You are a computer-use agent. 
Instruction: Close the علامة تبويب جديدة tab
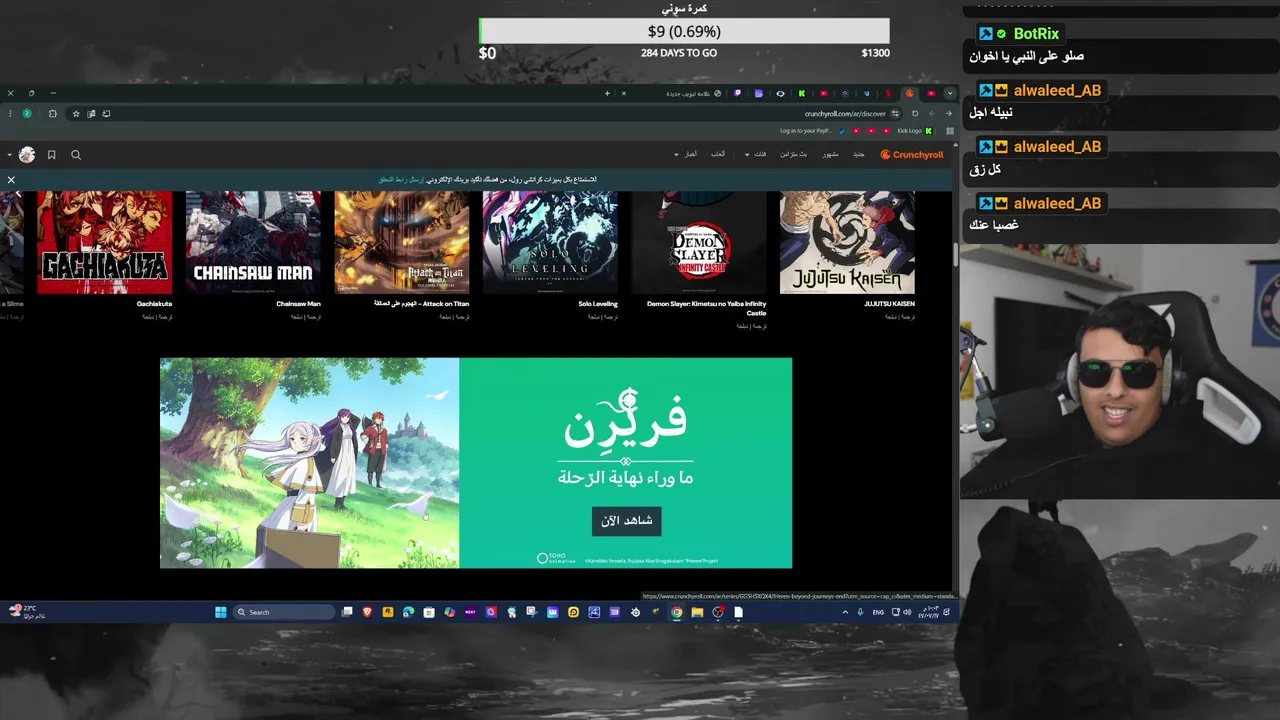pyautogui.click(x=624, y=93)
